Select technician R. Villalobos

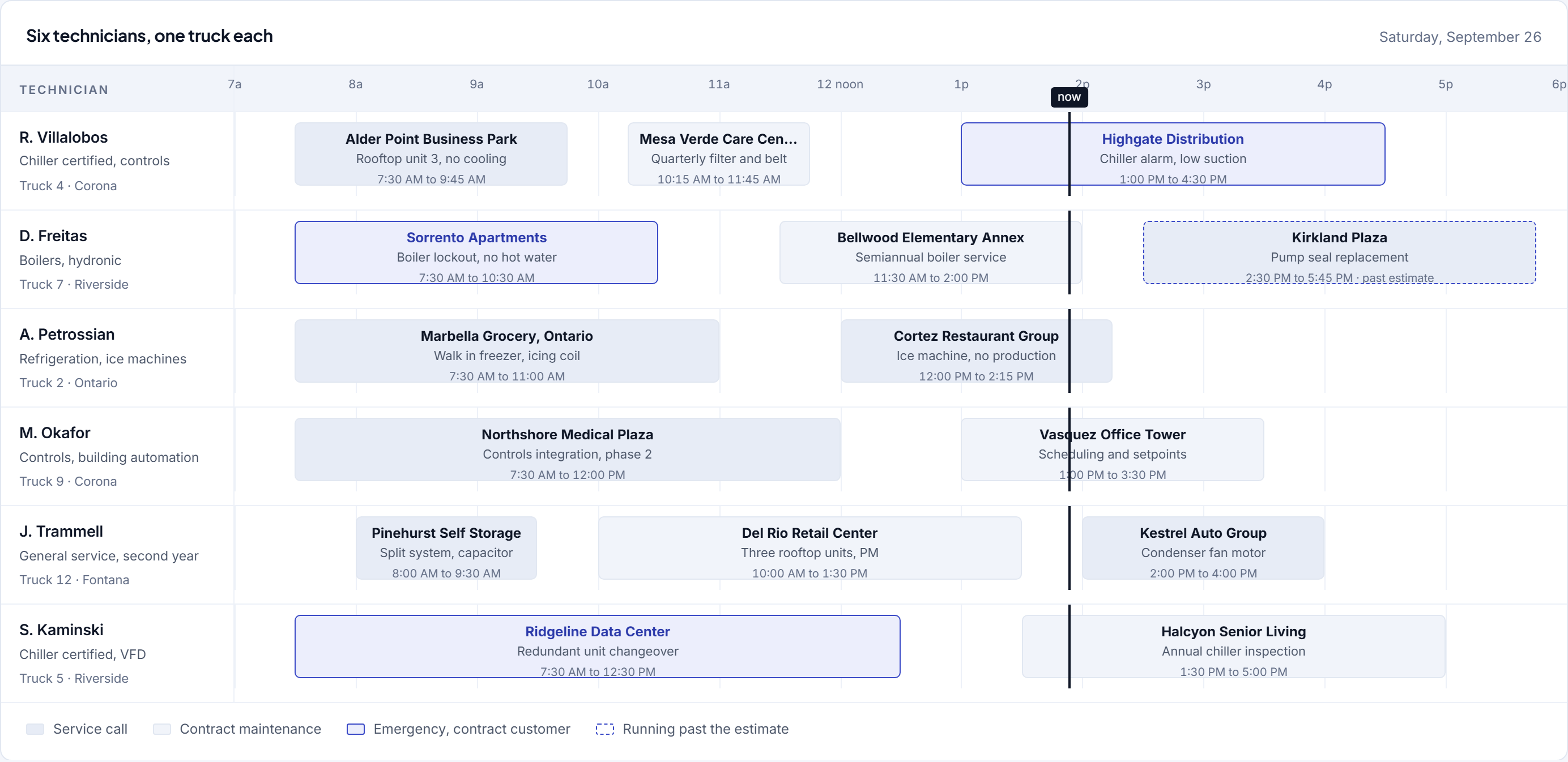(63, 138)
